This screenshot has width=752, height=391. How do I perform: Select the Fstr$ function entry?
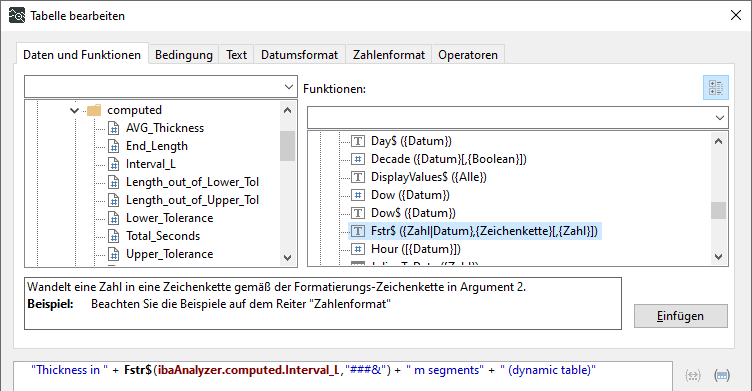(484, 231)
